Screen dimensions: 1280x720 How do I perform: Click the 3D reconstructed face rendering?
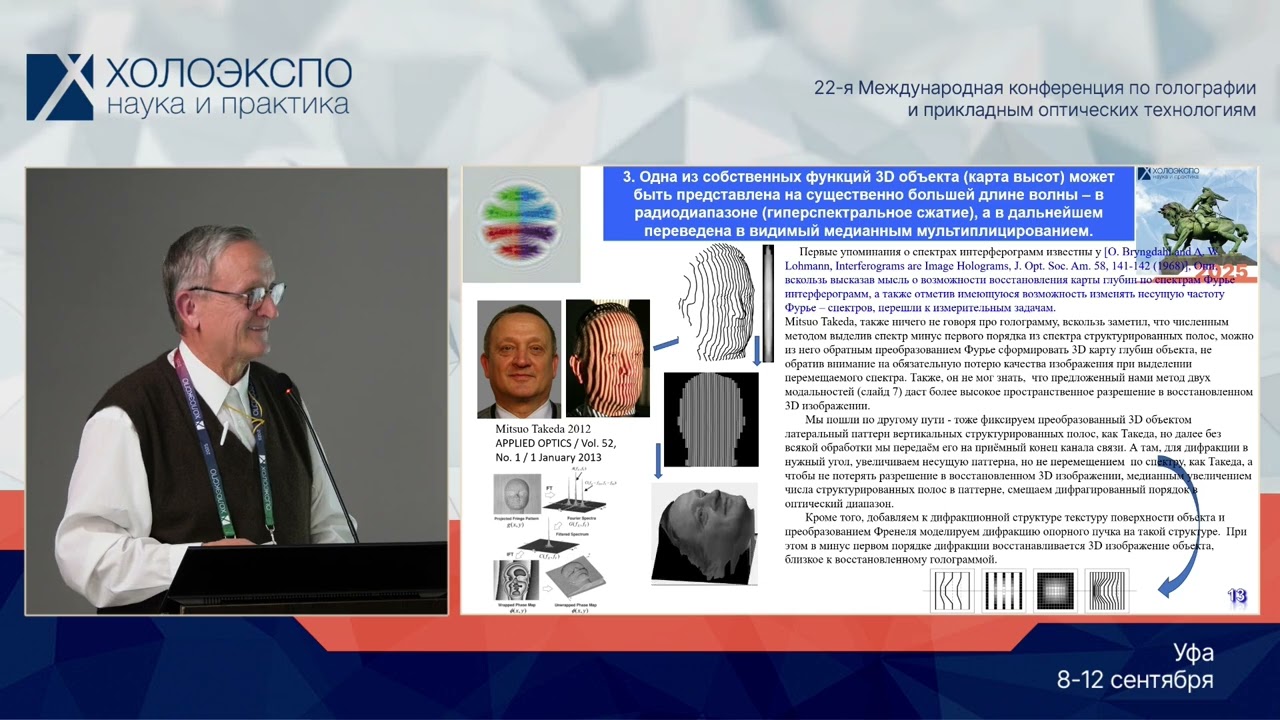point(703,534)
